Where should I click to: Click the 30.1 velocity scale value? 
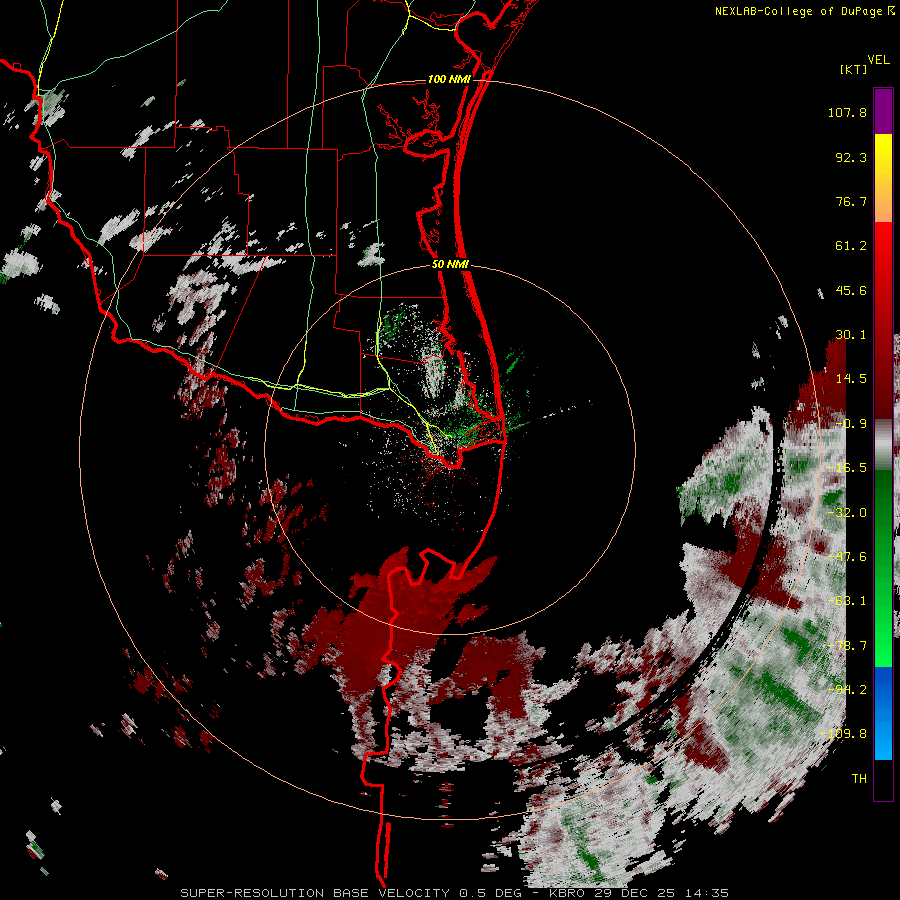(851, 335)
